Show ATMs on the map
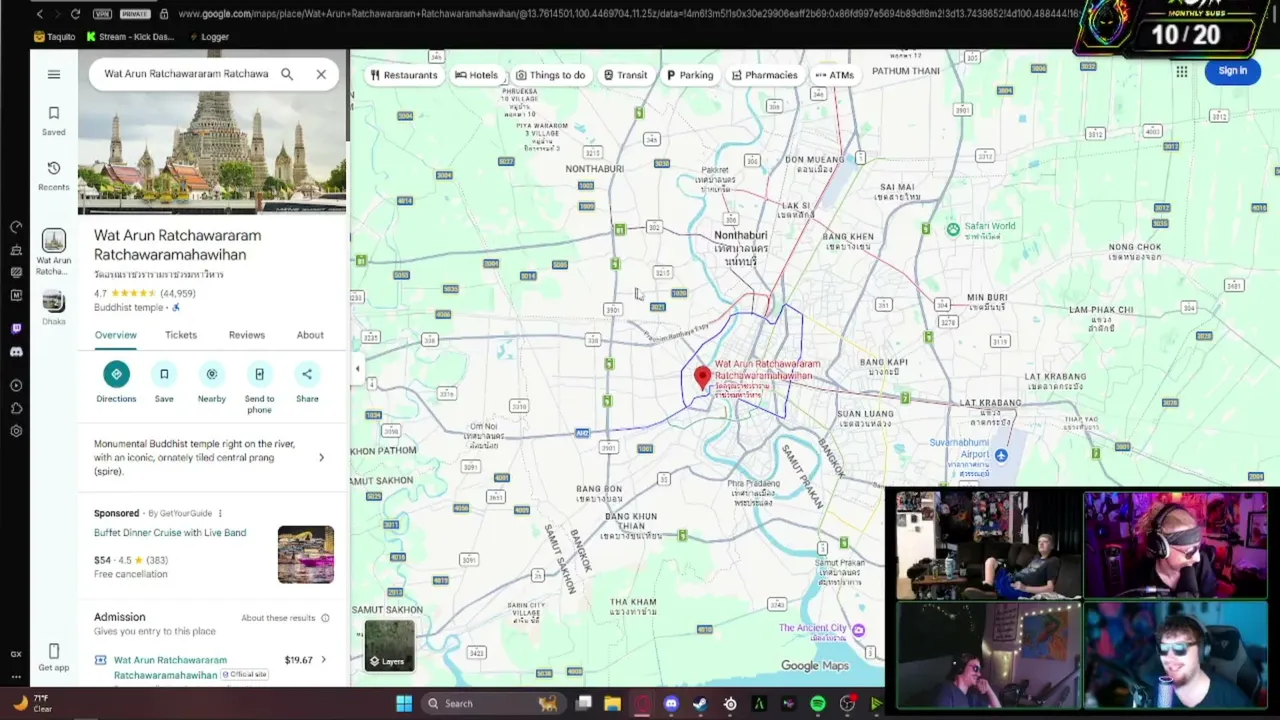Viewport: 1280px width, 720px height. coord(834,75)
